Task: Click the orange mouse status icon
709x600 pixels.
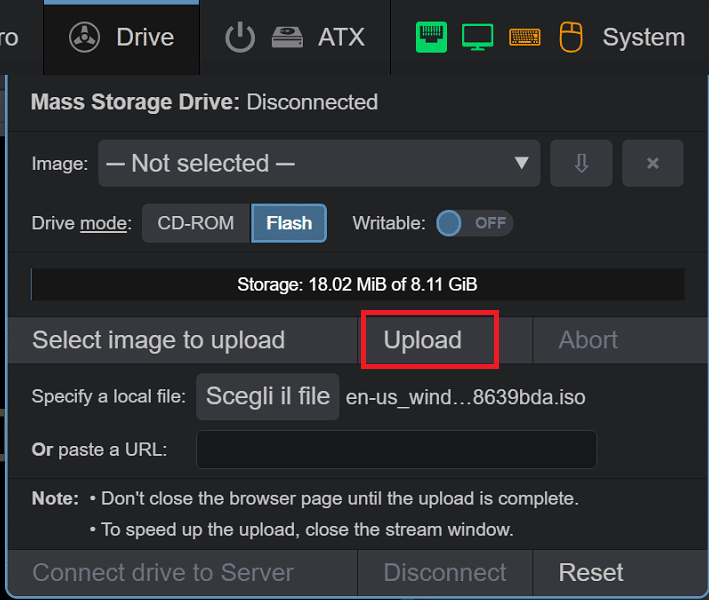Action: pyautogui.click(x=571, y=37)
